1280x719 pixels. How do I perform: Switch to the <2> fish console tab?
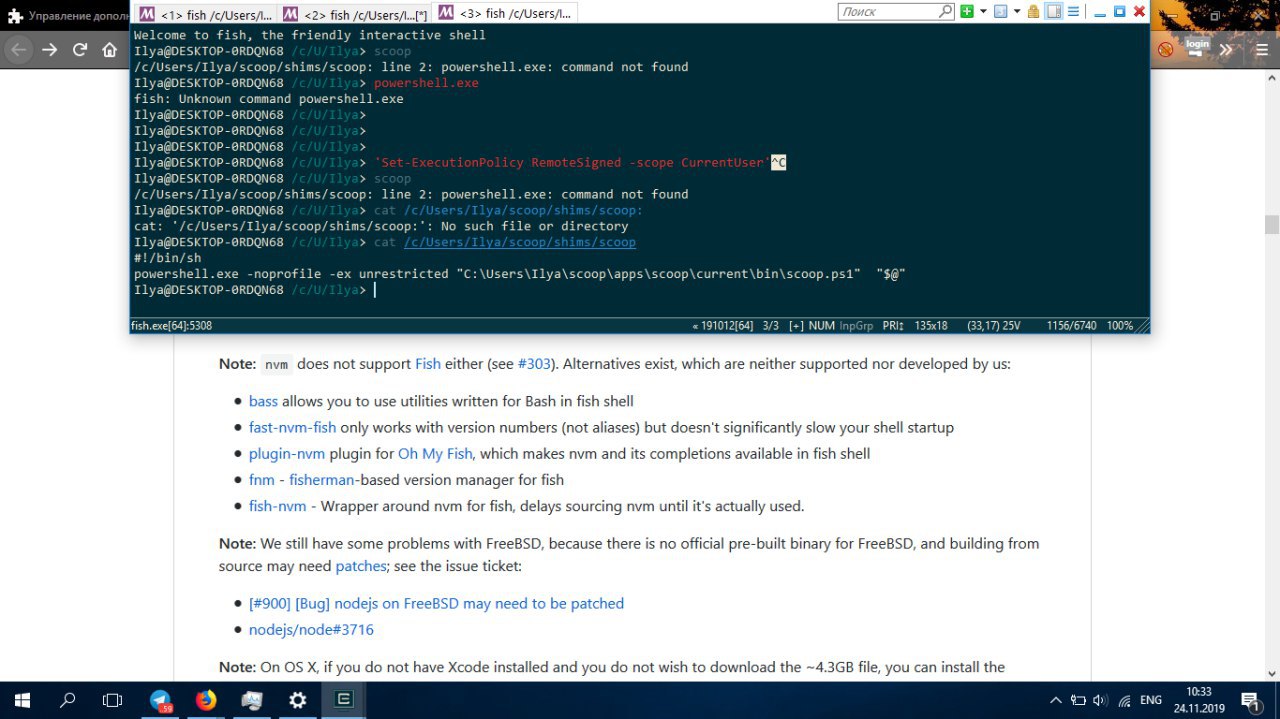(356, 14)
